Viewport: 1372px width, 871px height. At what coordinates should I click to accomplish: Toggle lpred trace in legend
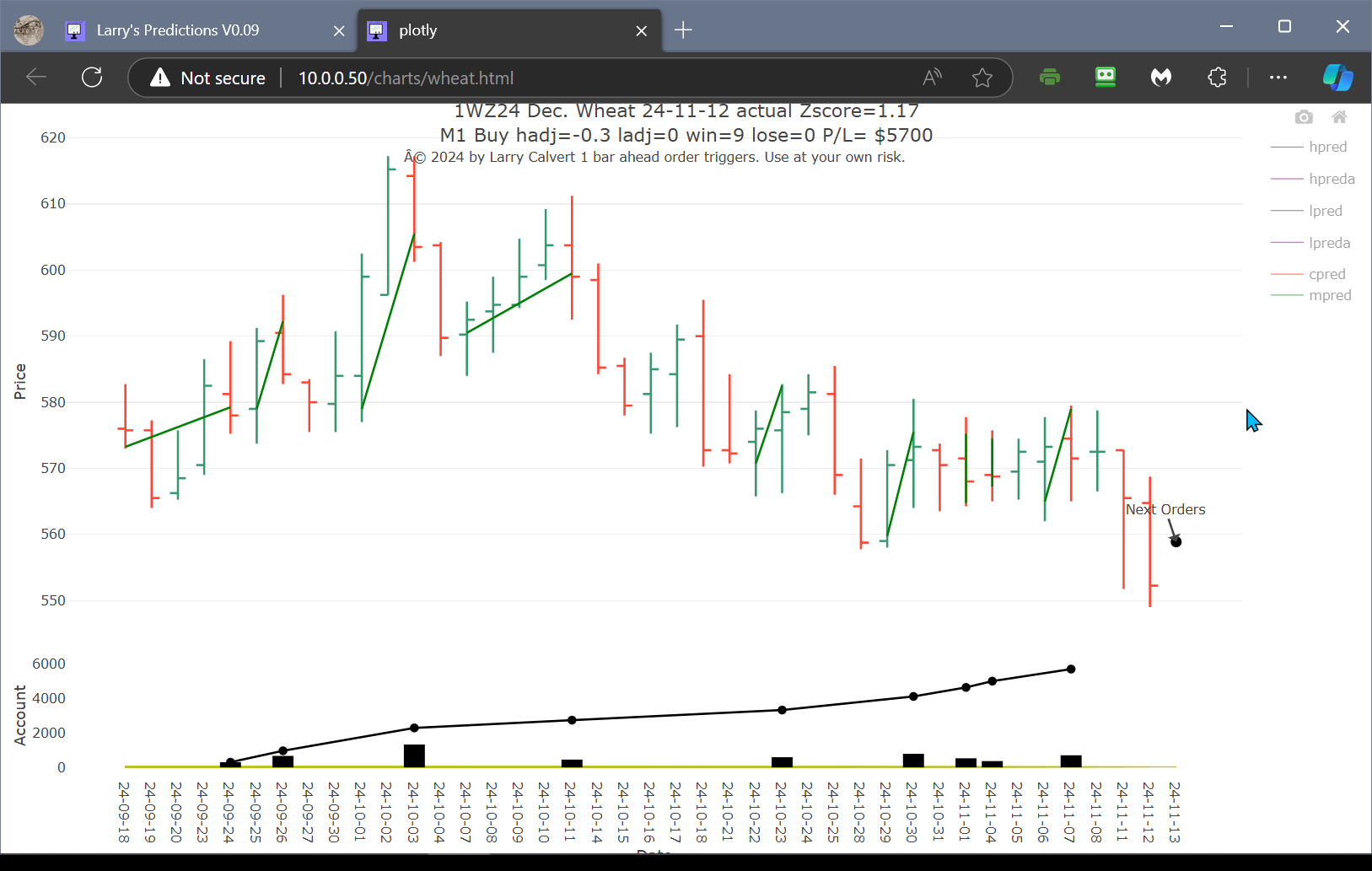click(1306, 211)
